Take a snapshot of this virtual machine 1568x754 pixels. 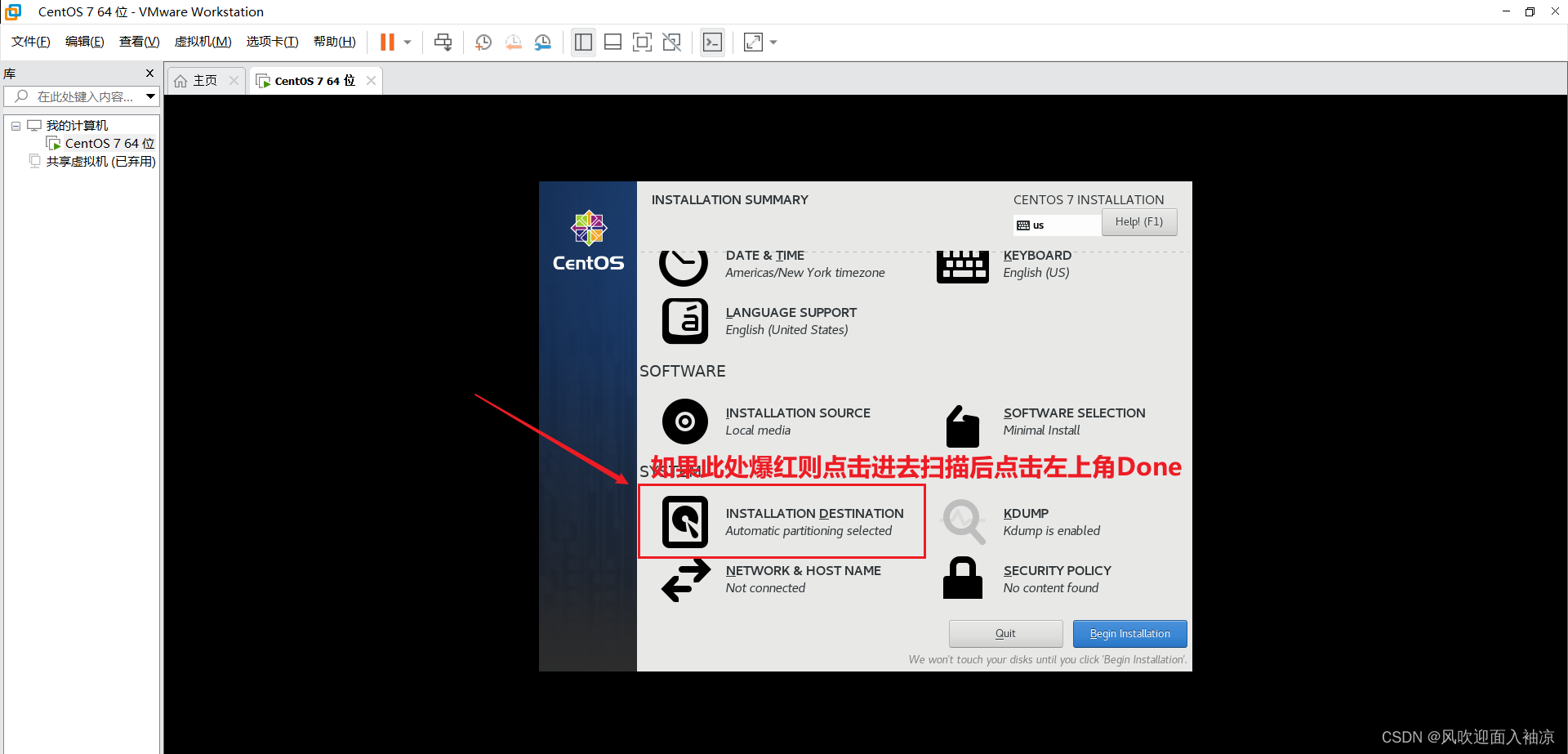(483, 42)
